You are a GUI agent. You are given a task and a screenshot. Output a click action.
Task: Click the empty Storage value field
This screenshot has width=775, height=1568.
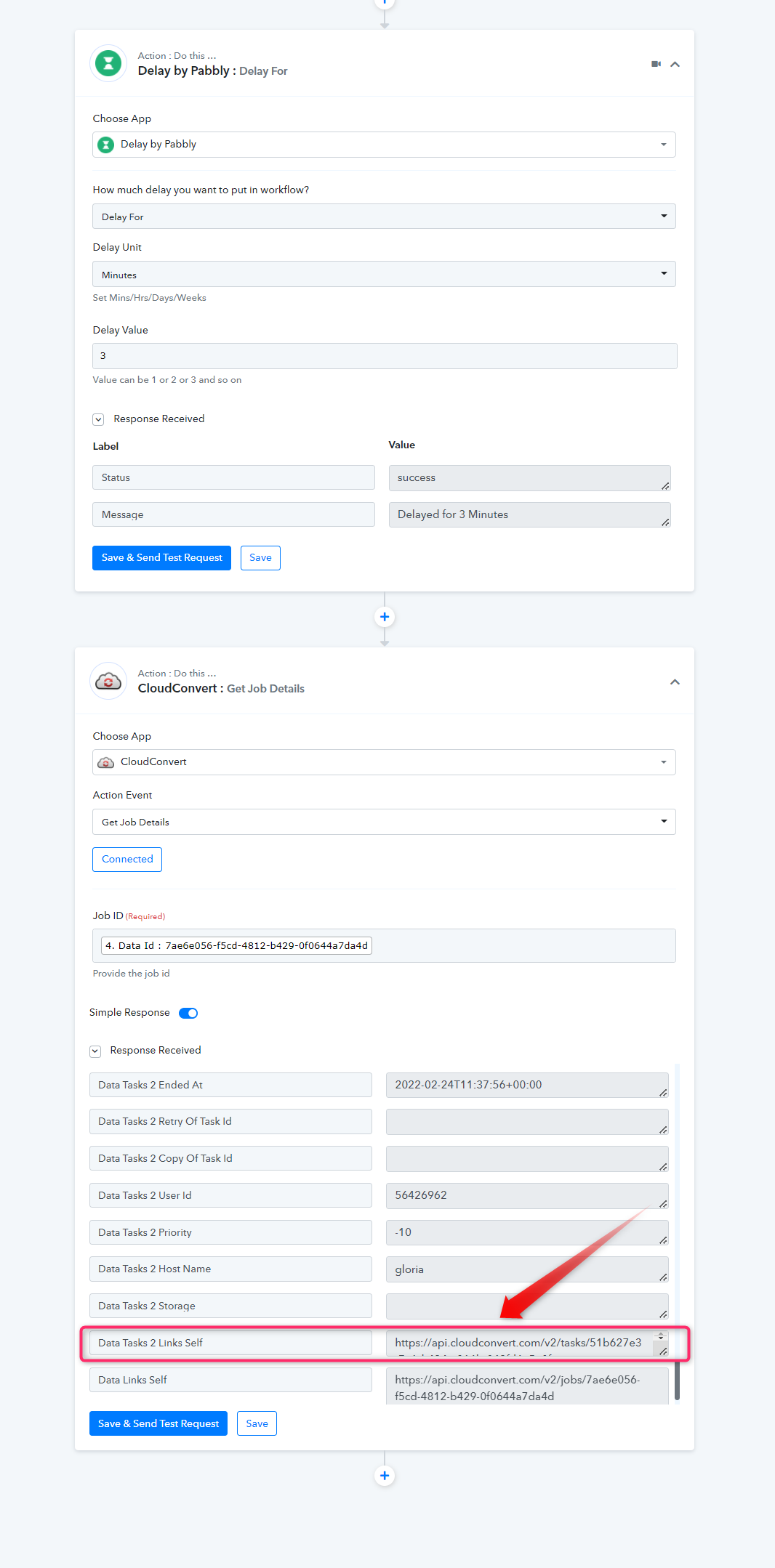tap(527, 1306)
